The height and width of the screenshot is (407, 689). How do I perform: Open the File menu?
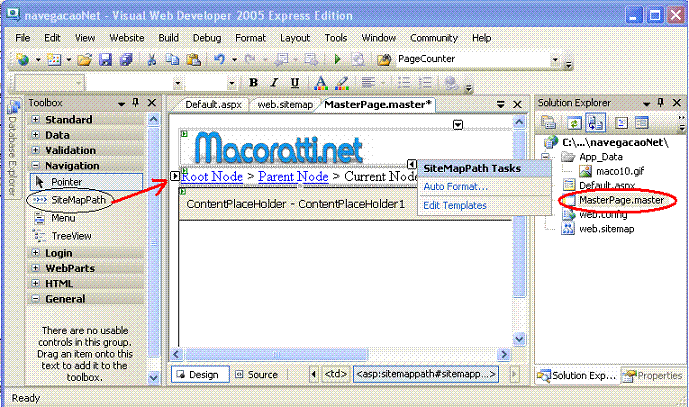point(22,38)
